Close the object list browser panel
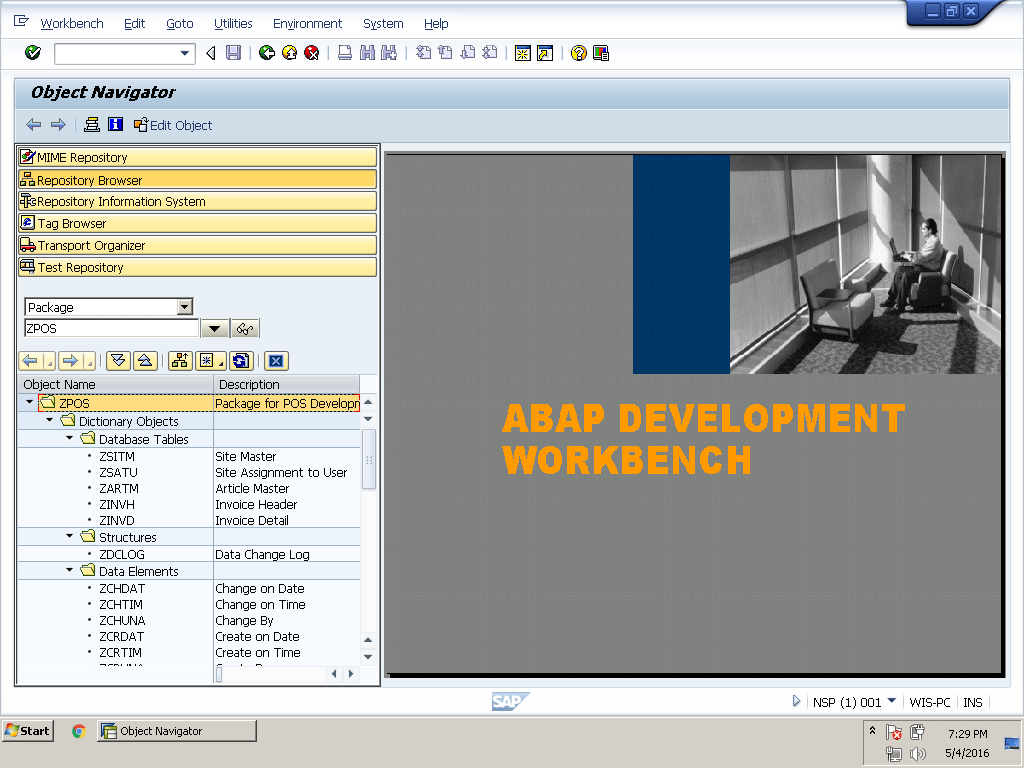The height and width of the screenshot is (768, 1024). [x=277, y=361]
